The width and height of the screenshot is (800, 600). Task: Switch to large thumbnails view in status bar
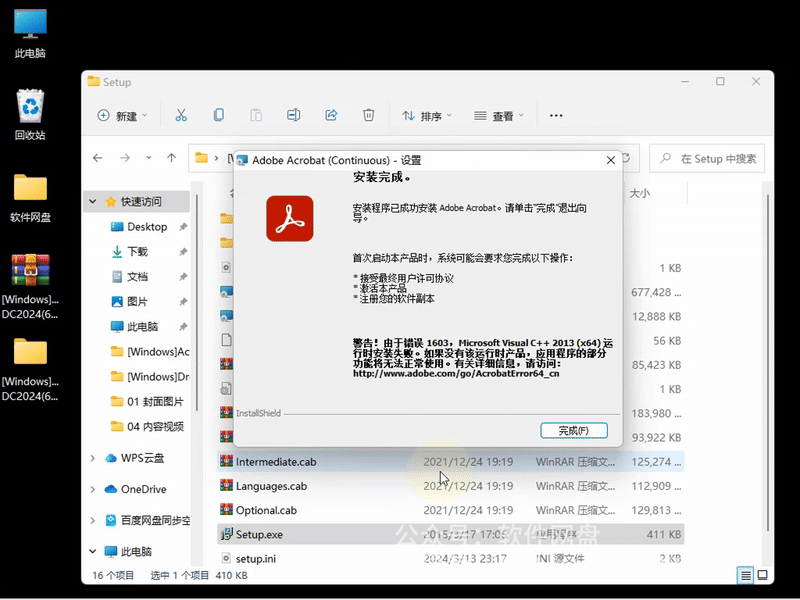pyautogui.click(x=763, y=575)
